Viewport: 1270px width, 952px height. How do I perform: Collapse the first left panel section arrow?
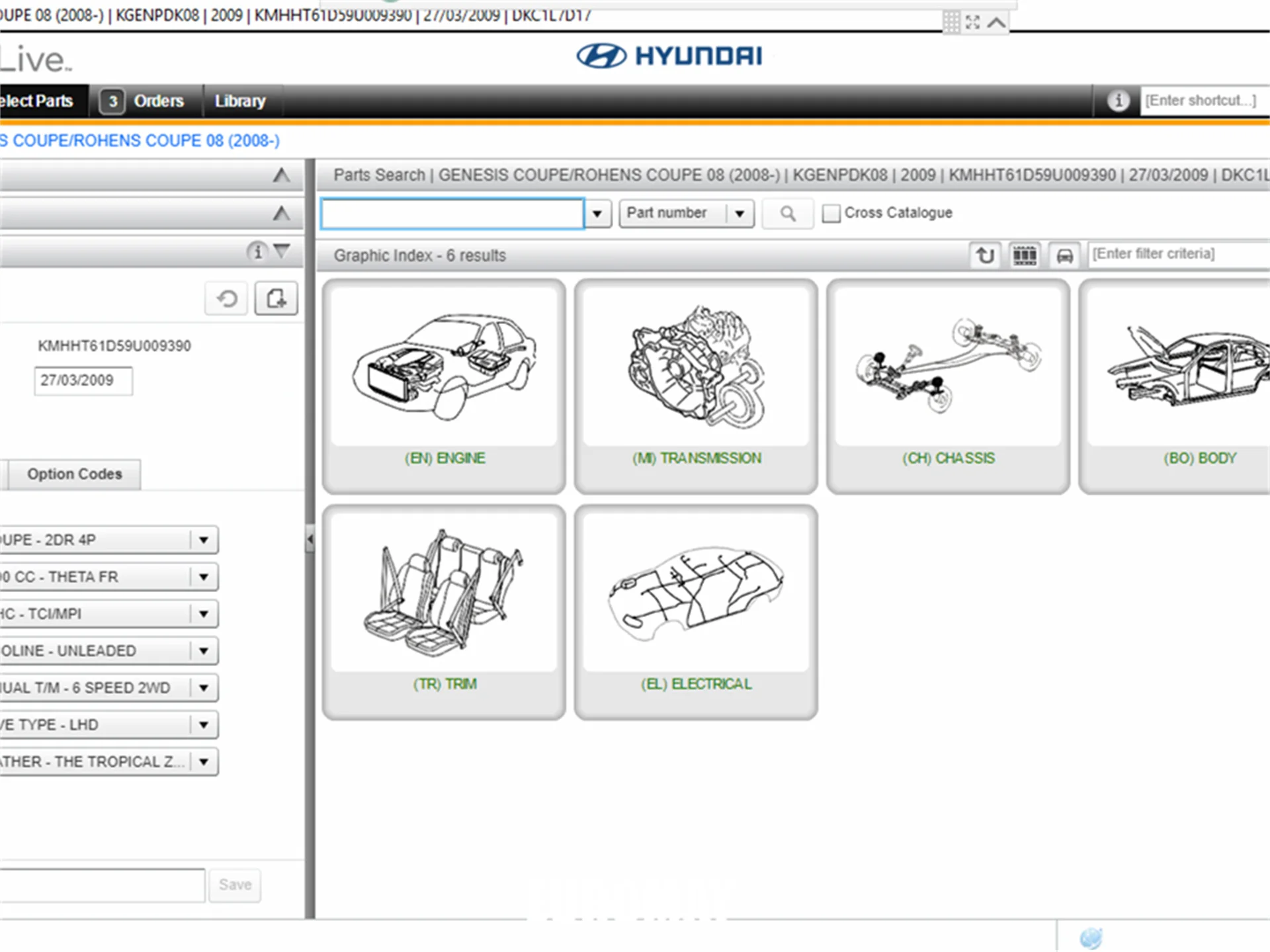[x=281, y=175]
